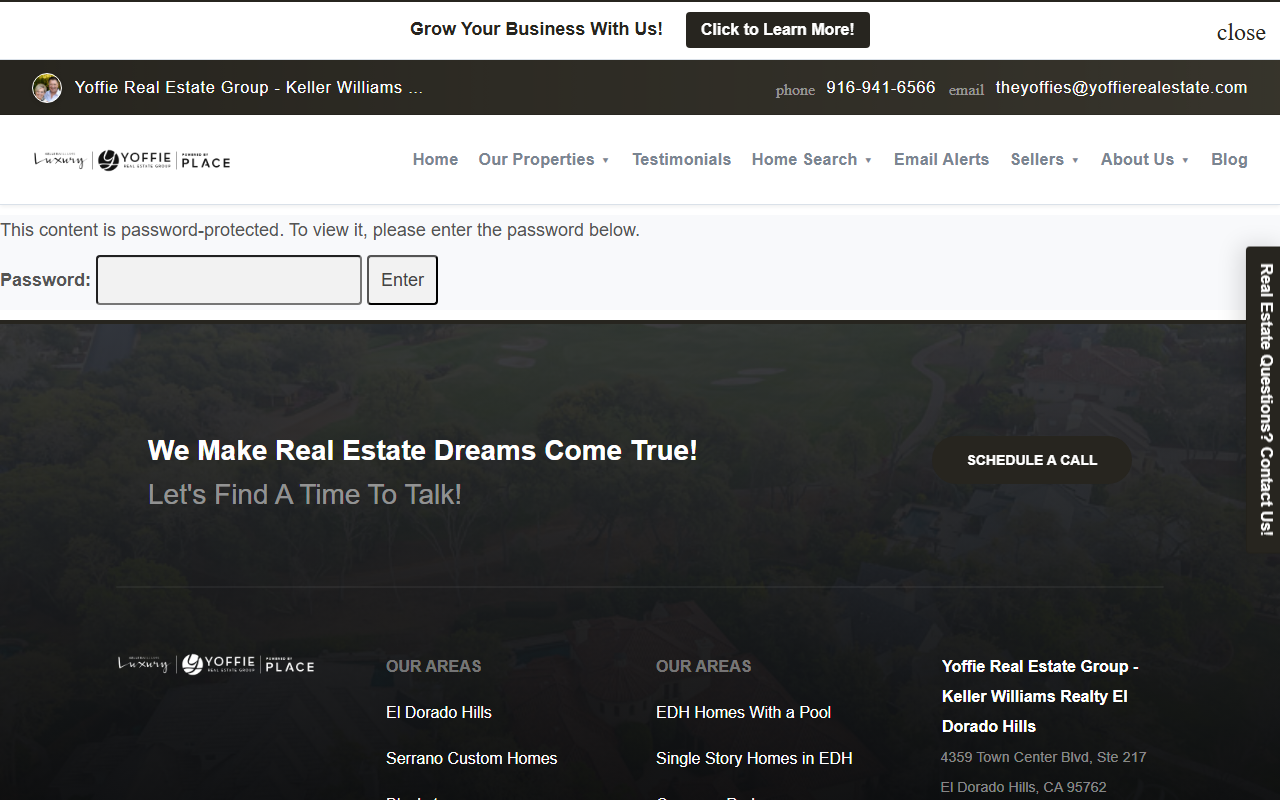The image size is (1280, 800).
Task: Click the theyoffies@yoffierealestate.com email link
Action: 1121,88
